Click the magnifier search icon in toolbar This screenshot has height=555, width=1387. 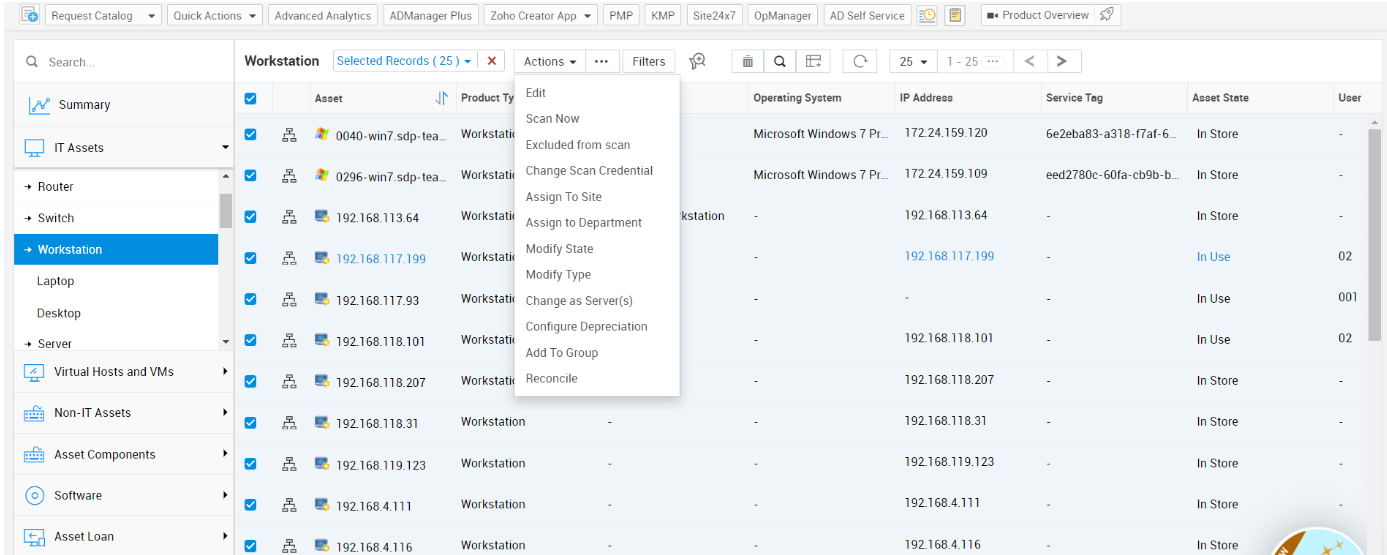click(779, 62)
